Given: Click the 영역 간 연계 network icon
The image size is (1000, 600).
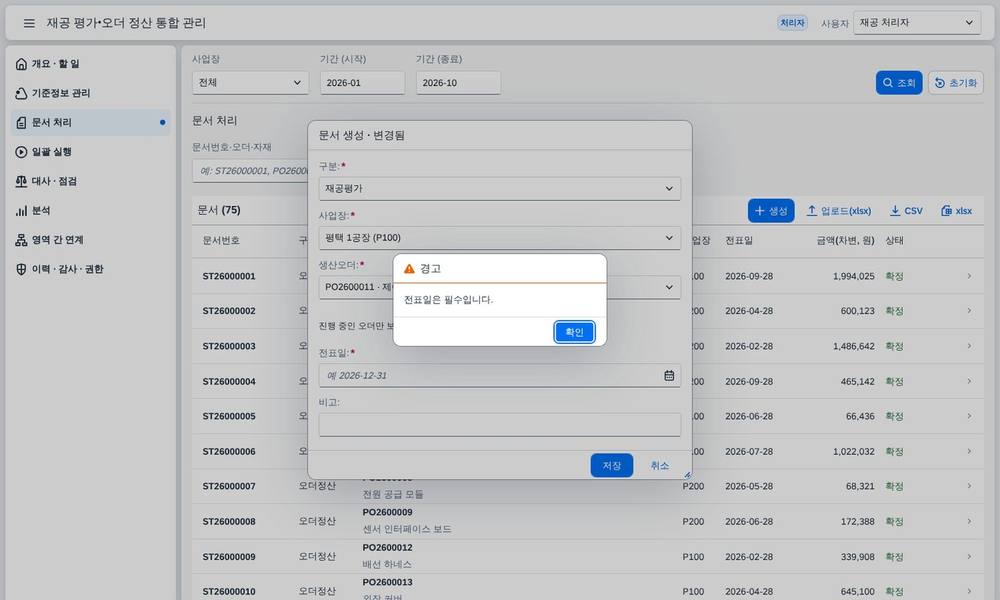Looking at the screenshot, I should tap(21, 240).
